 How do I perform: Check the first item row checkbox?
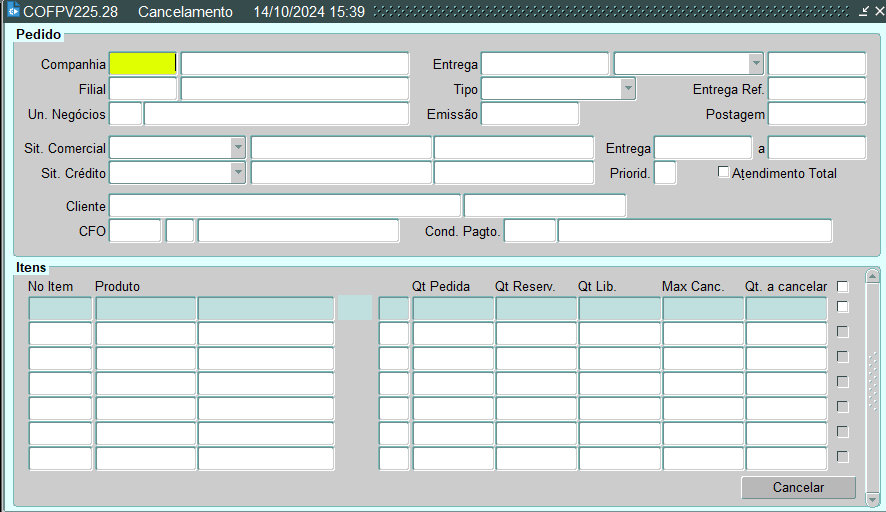click(842, 307)
